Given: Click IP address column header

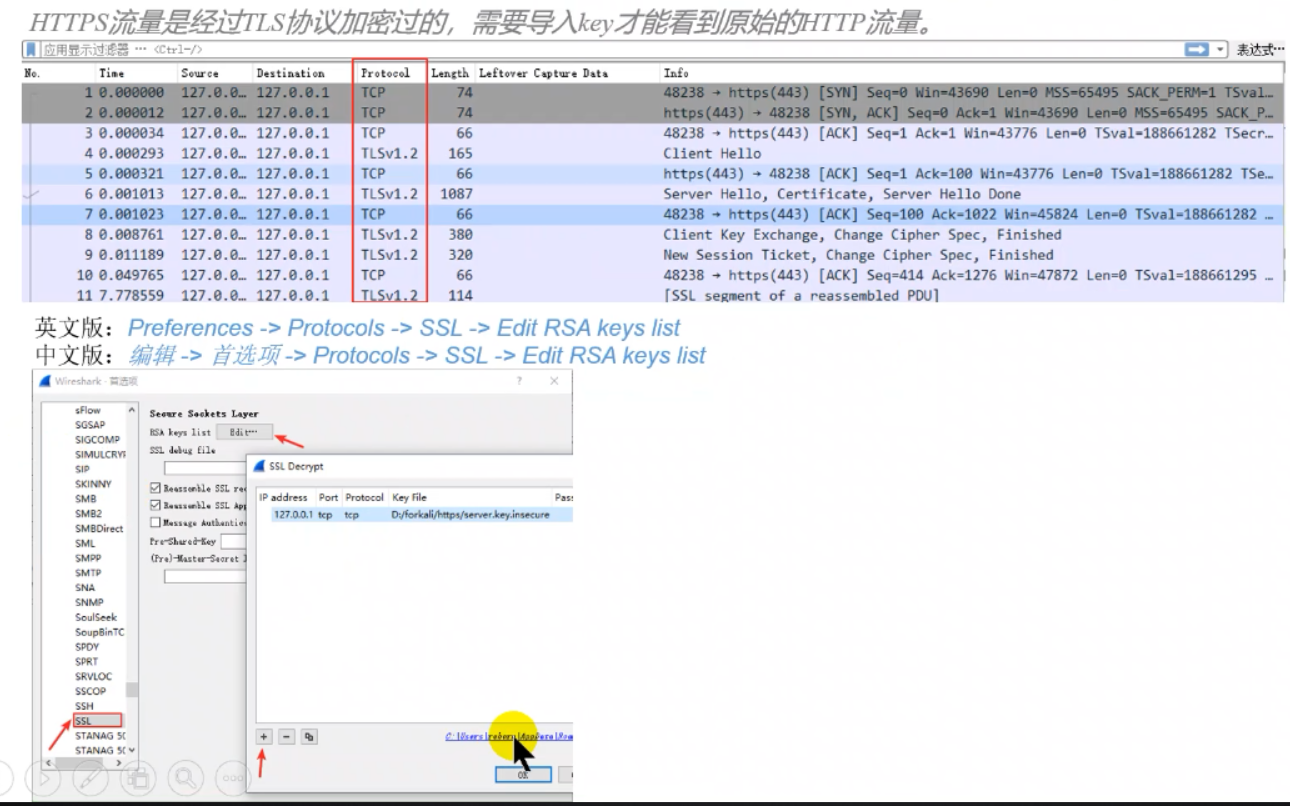Looking at the screenshot, I should point(285,497).
